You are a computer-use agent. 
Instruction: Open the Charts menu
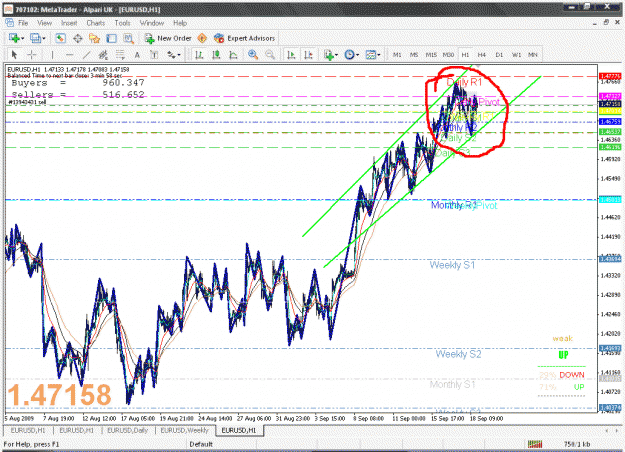click(x=96, y=23)
